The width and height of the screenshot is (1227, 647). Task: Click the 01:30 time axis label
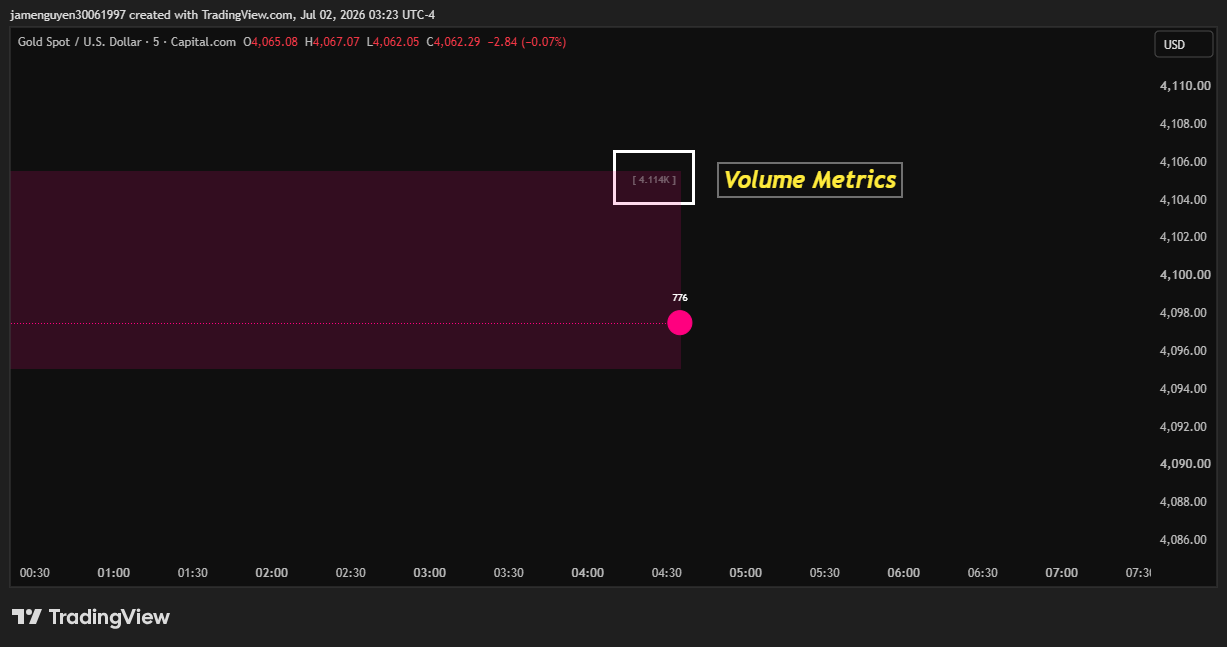[x=193, y=573]
